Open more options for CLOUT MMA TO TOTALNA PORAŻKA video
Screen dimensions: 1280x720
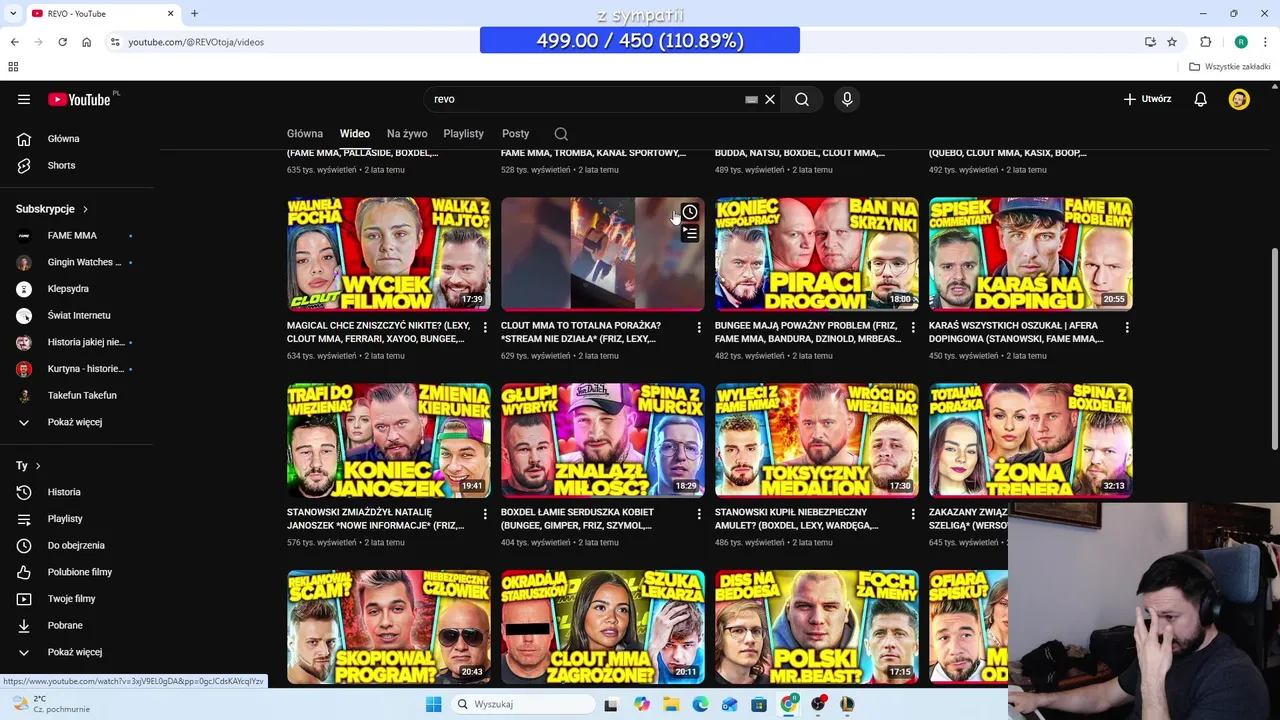[699, 327]
